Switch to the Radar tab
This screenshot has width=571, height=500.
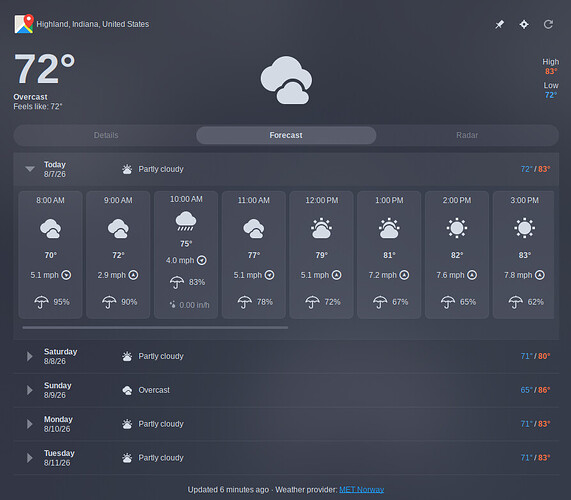(x=467, y=135)
